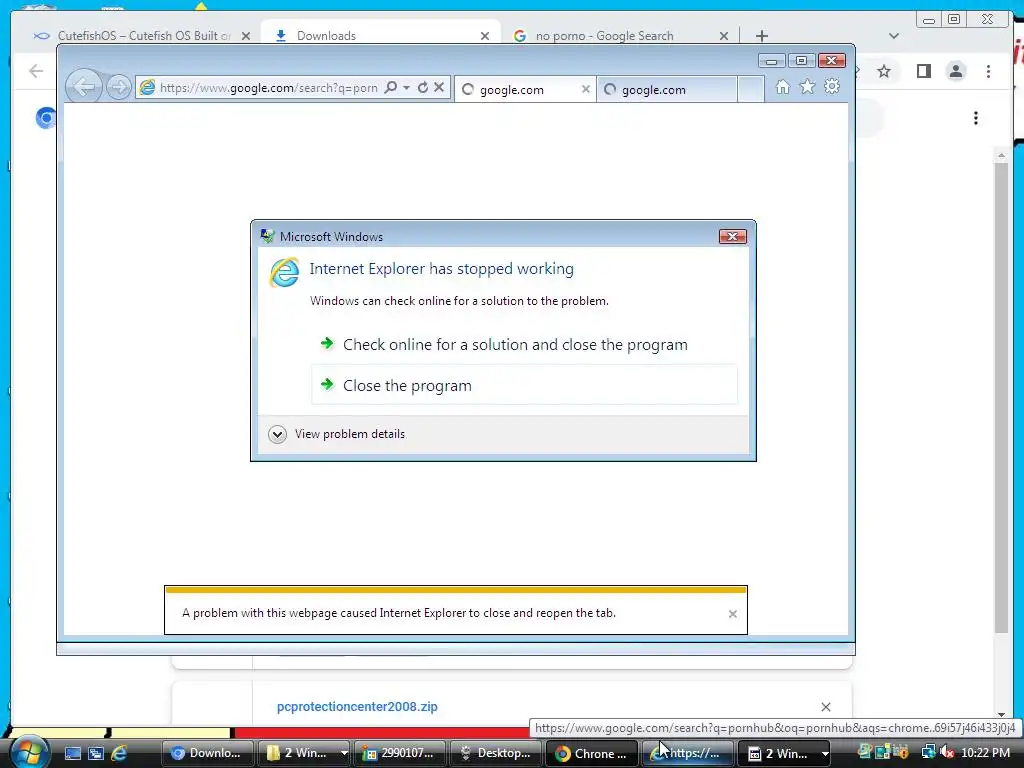
Task: Open Downloads page three-dot menu
Action: point(976,118)
